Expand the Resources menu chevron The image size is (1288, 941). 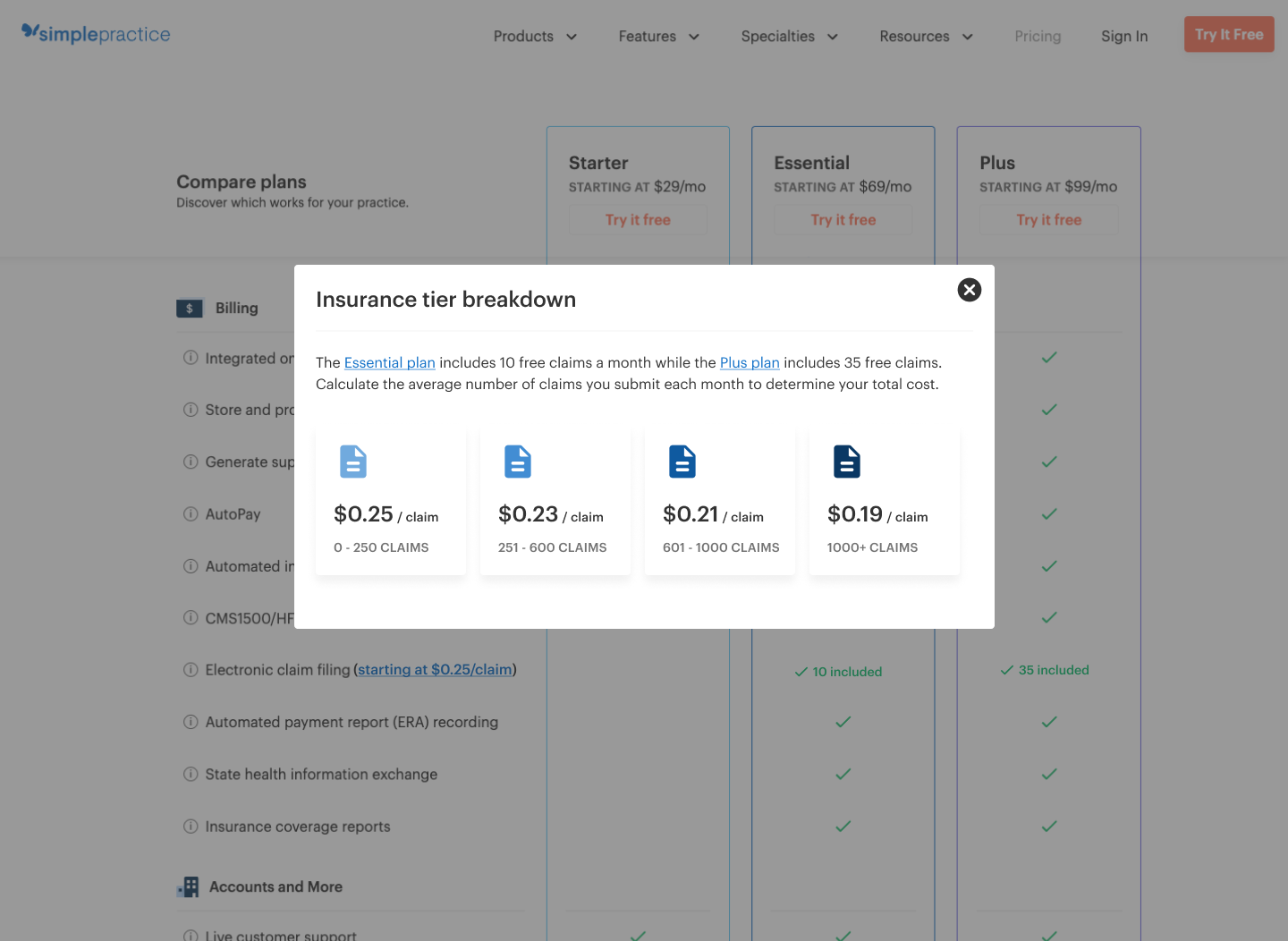(968, 37)
